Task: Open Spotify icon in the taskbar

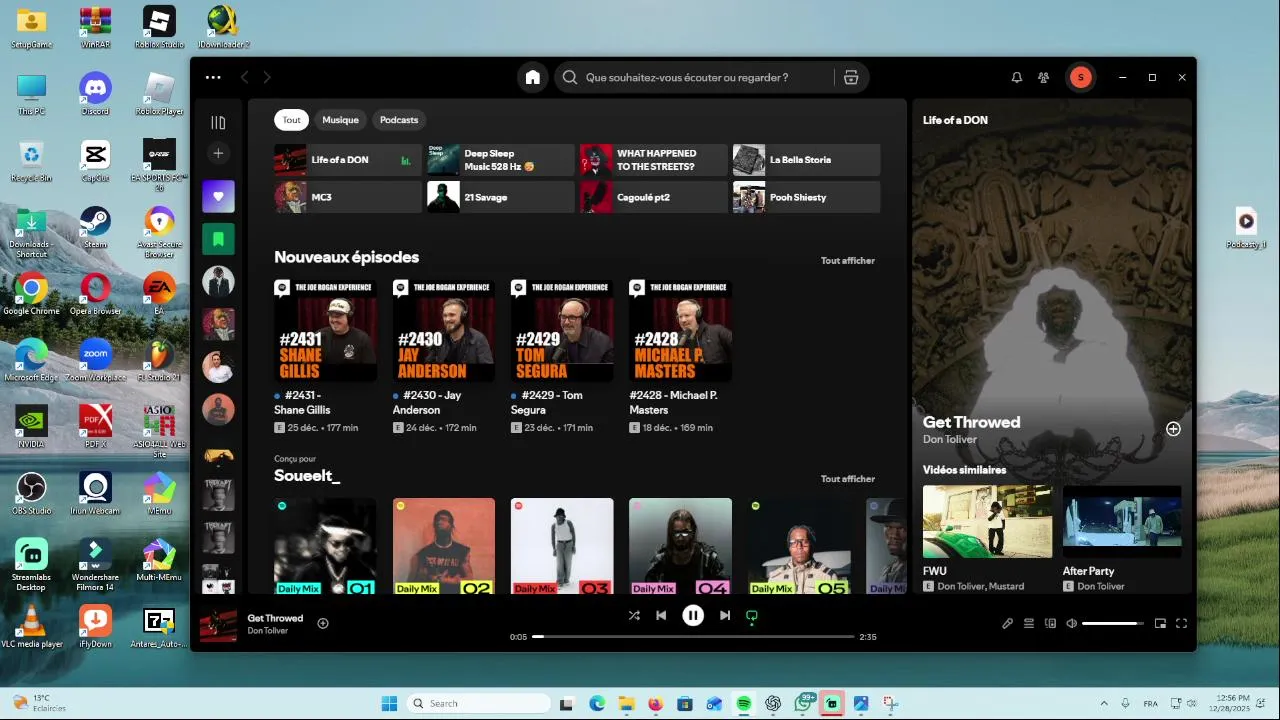Action: [744, 703]
